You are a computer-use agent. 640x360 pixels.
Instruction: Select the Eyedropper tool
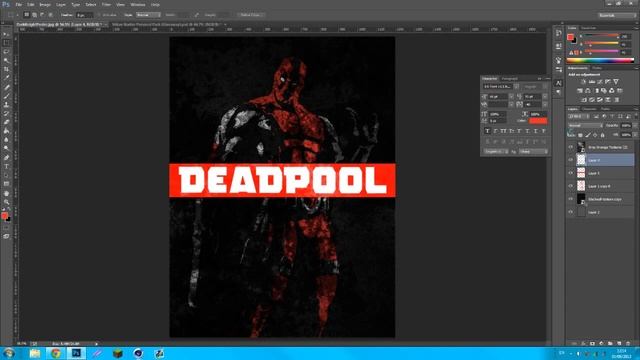(6, 78)
